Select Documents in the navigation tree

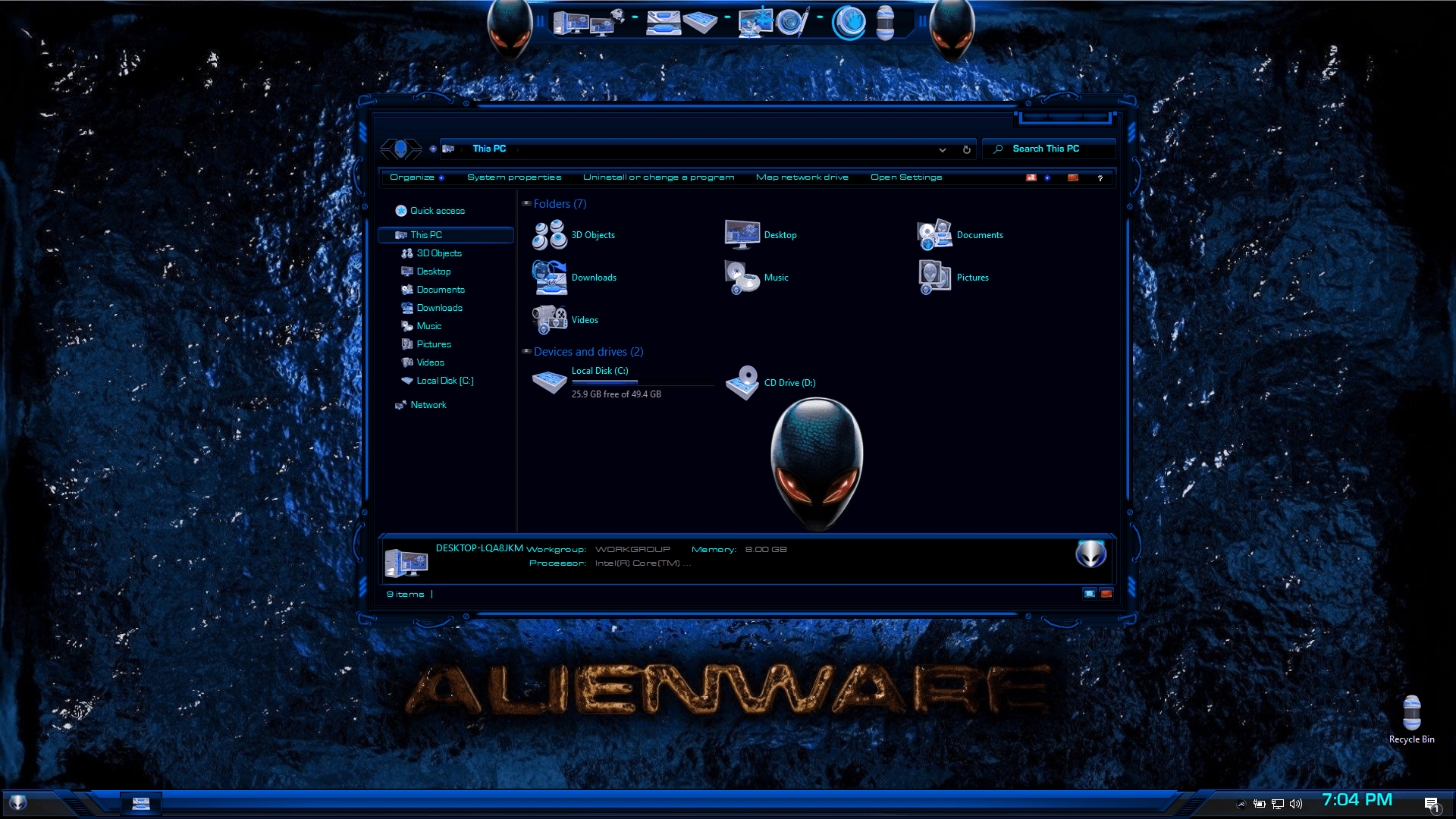(433, 290)
